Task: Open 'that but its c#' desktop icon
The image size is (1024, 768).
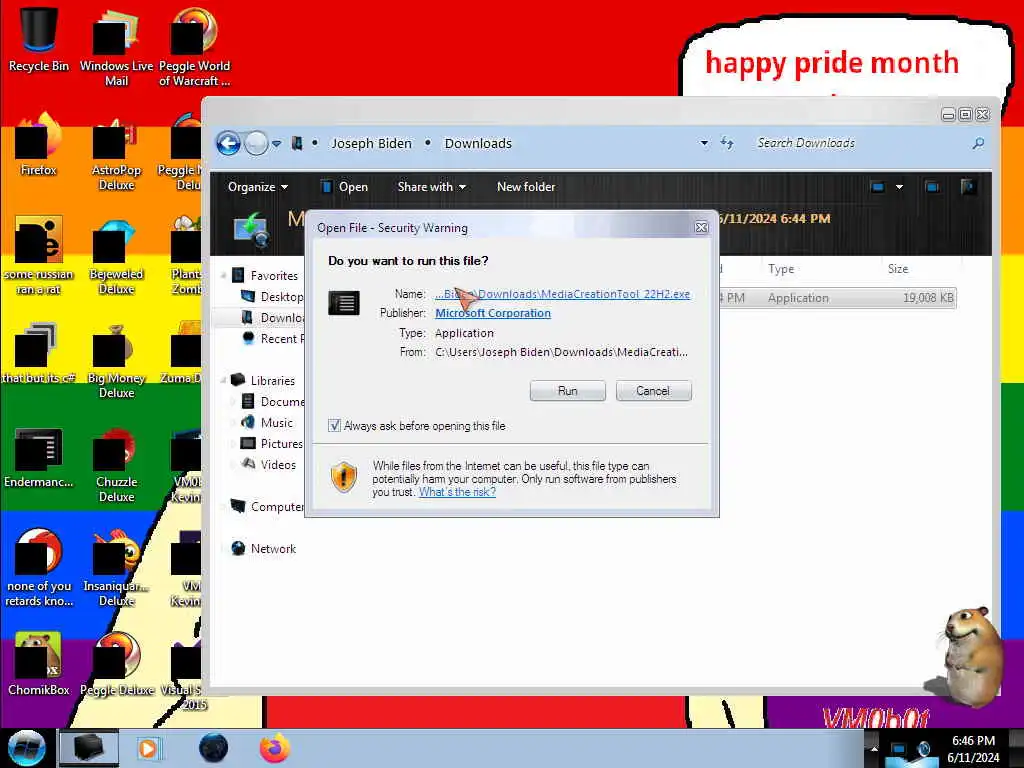Action: (x=39, y=353)
